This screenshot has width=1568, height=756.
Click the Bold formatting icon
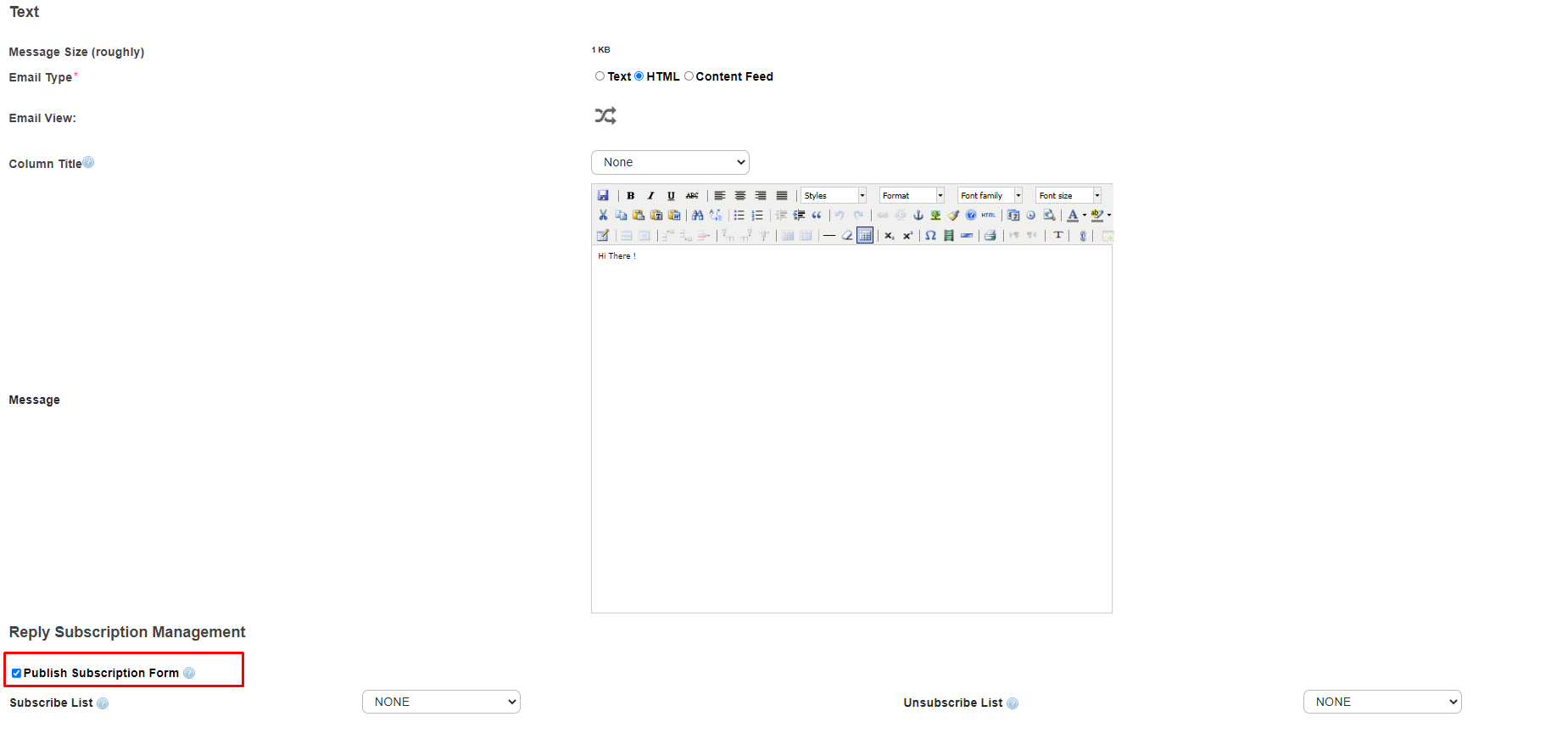pos(630,196)
